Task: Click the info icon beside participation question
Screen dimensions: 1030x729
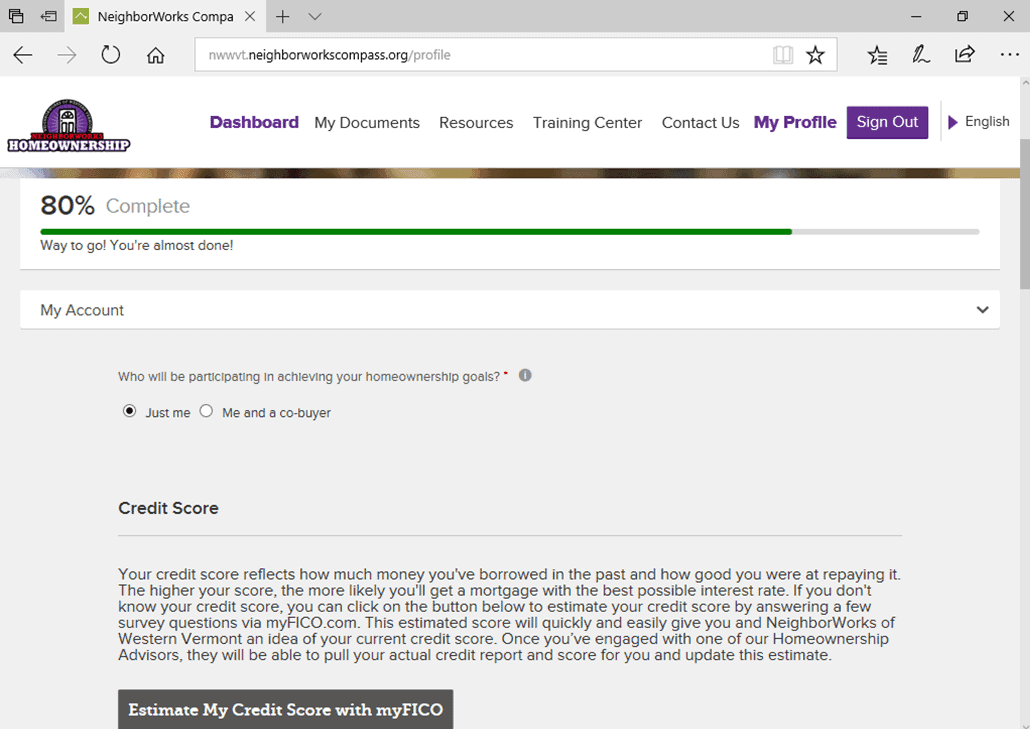Action: click(525, 375)
